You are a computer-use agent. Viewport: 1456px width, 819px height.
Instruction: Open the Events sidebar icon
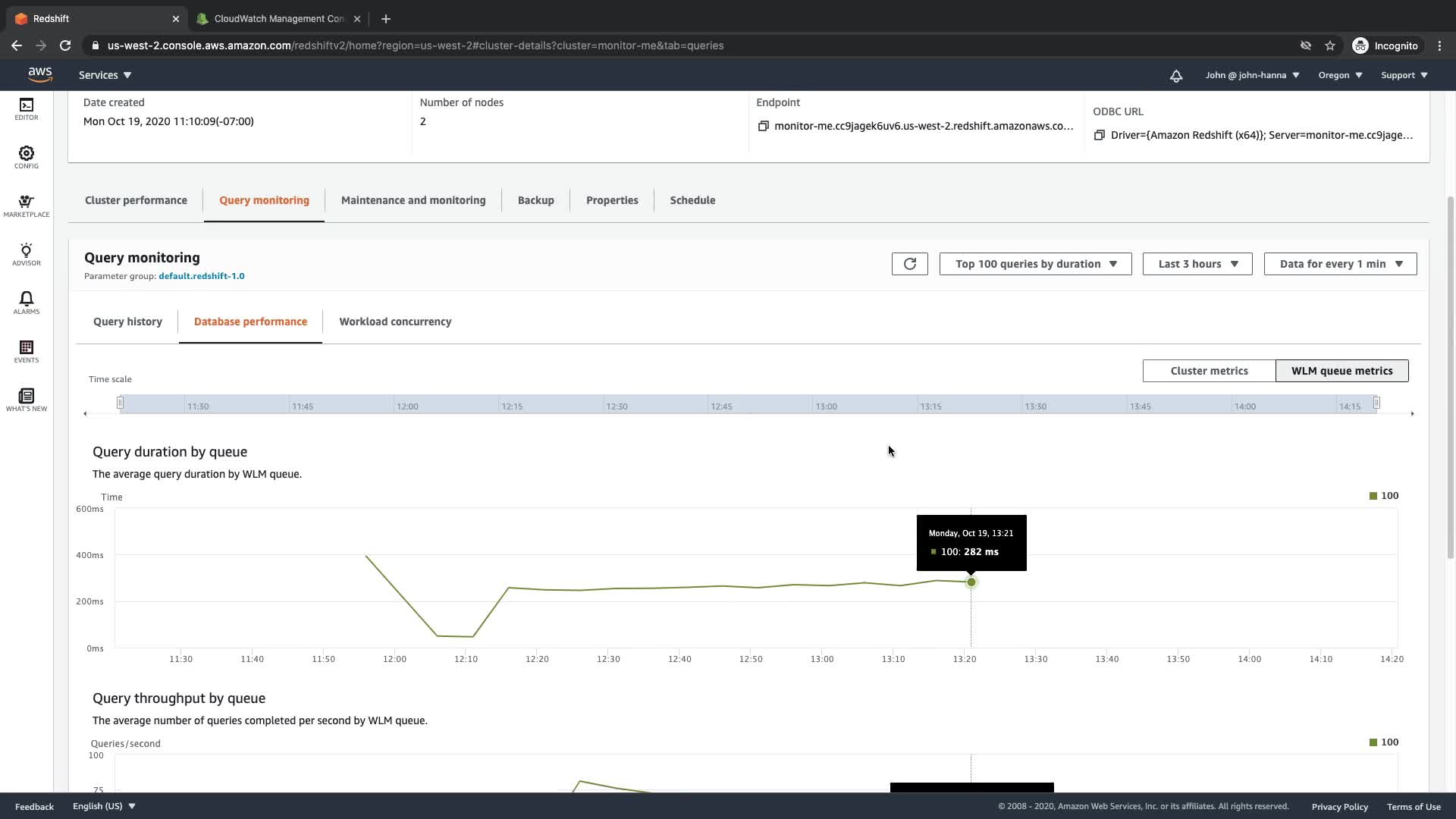pos(26,351)
